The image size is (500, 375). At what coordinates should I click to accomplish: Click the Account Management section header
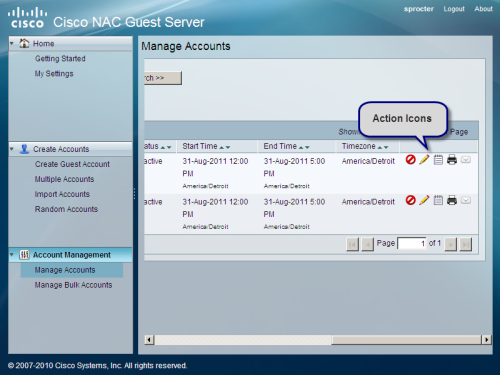point(70,255)
